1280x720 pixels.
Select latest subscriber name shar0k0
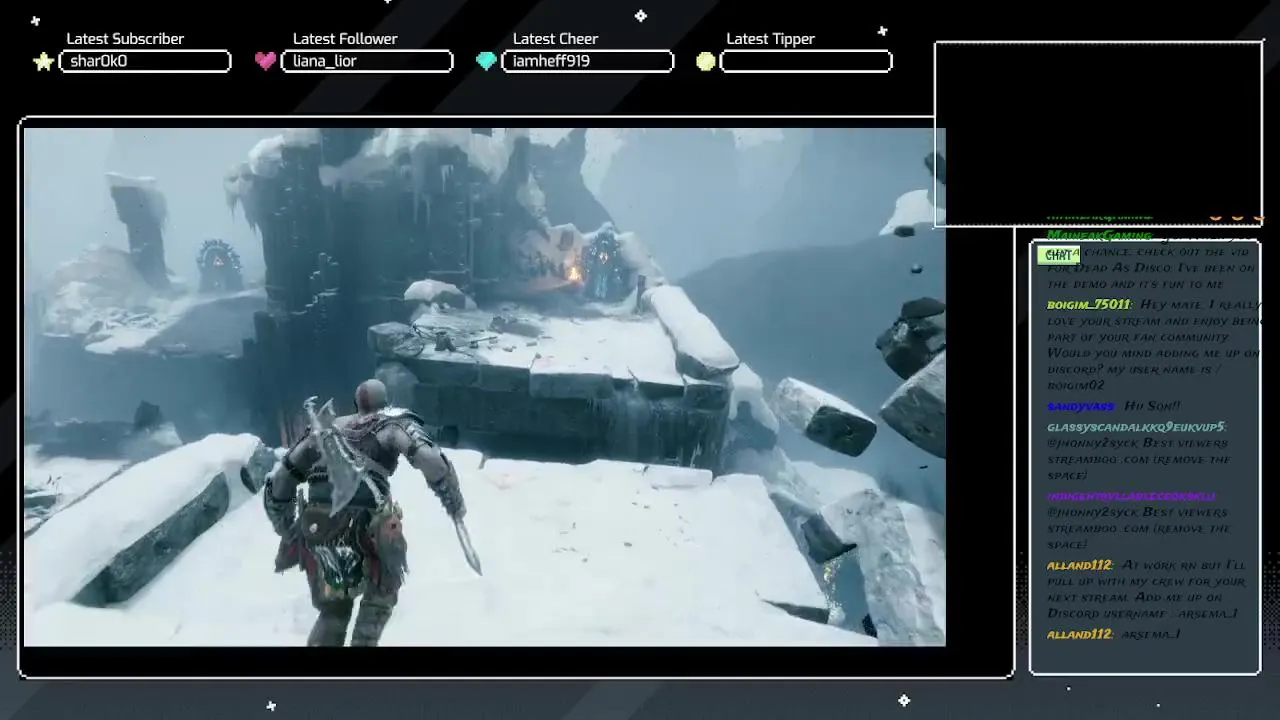point(99,61)
